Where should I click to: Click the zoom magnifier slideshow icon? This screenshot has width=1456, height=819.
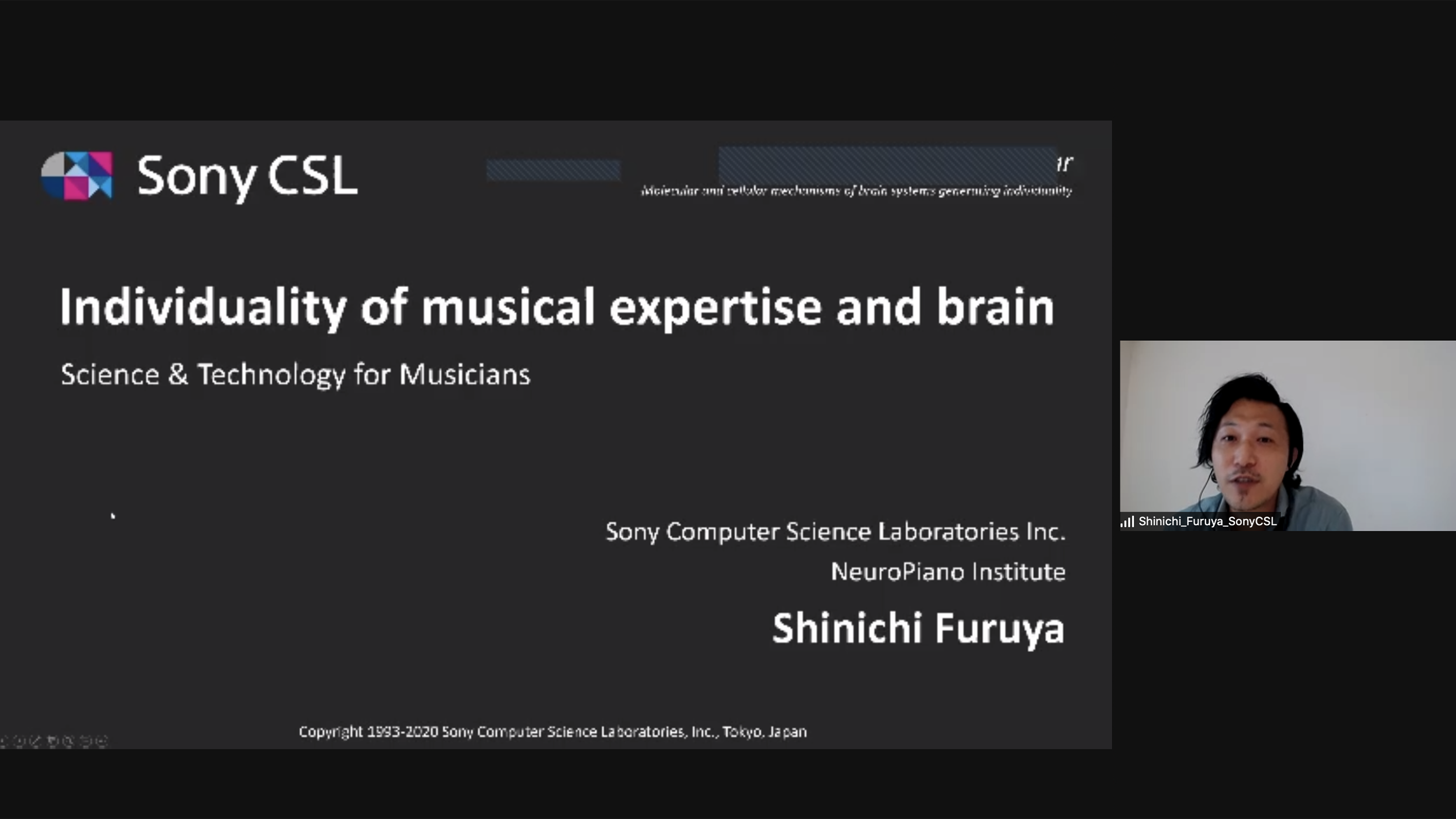68,741
